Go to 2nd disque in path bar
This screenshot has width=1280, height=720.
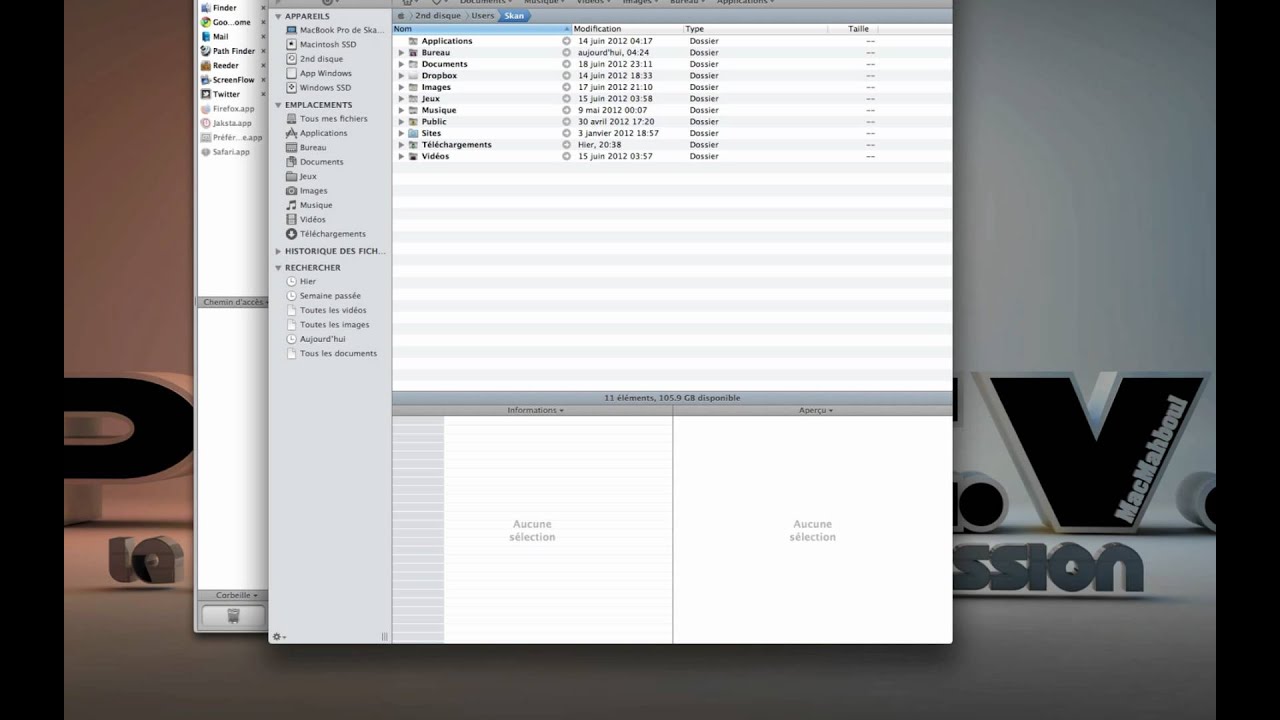437,16
